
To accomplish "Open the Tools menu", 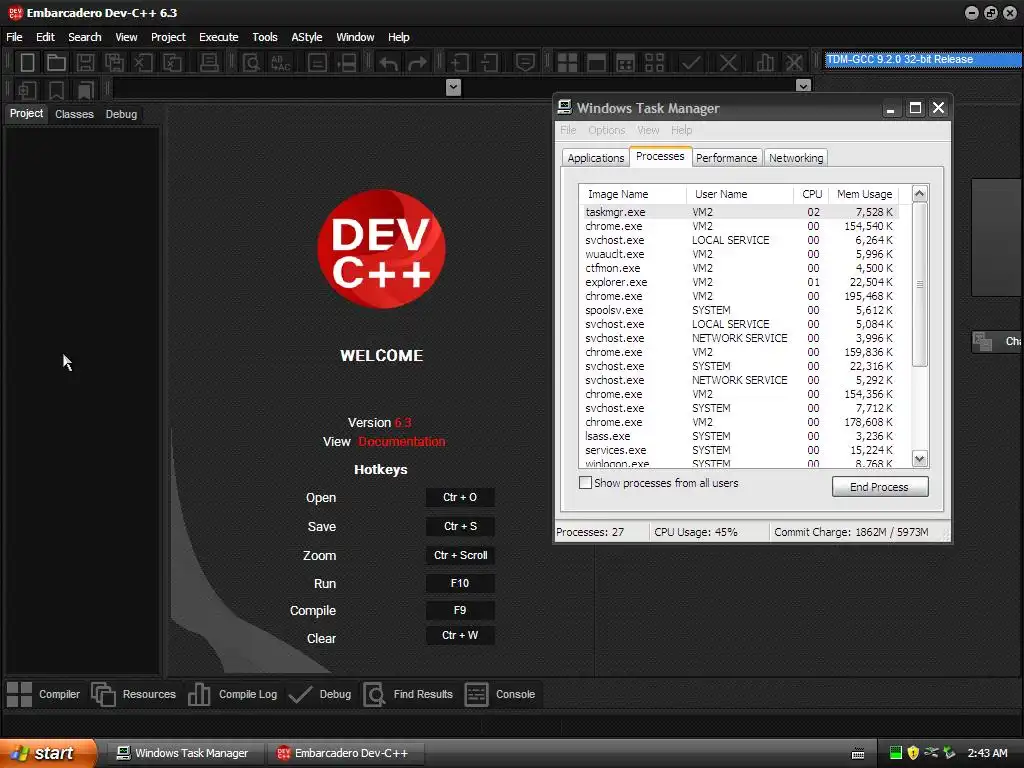I will (x=264, y=37).
